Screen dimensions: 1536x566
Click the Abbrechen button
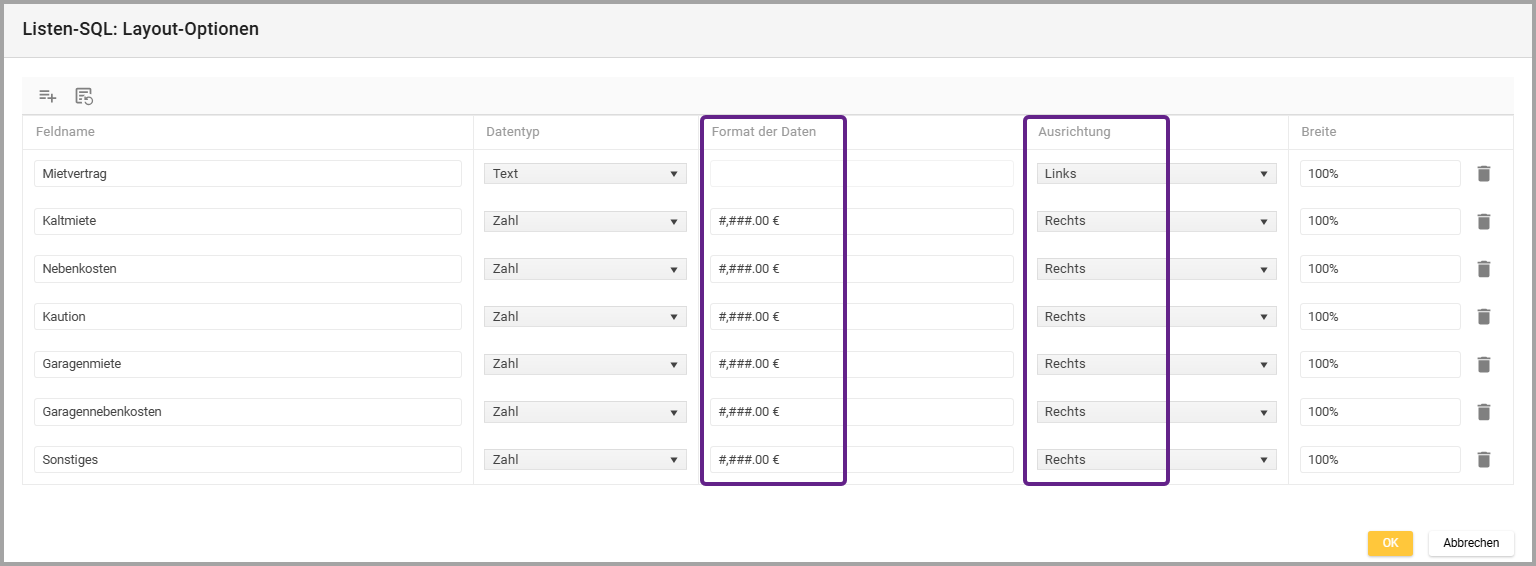pos(1470,543)
